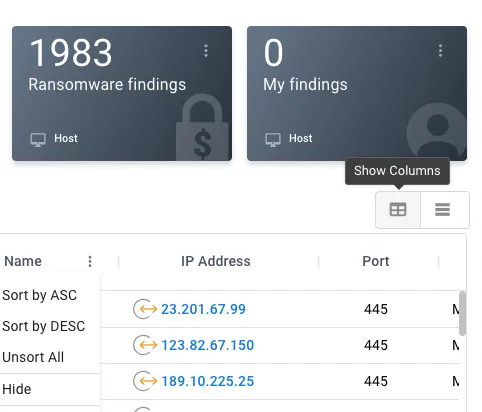Click the Show Columns grid icon
The height and width of the screenshot is (412, 482).
[398, 210]
